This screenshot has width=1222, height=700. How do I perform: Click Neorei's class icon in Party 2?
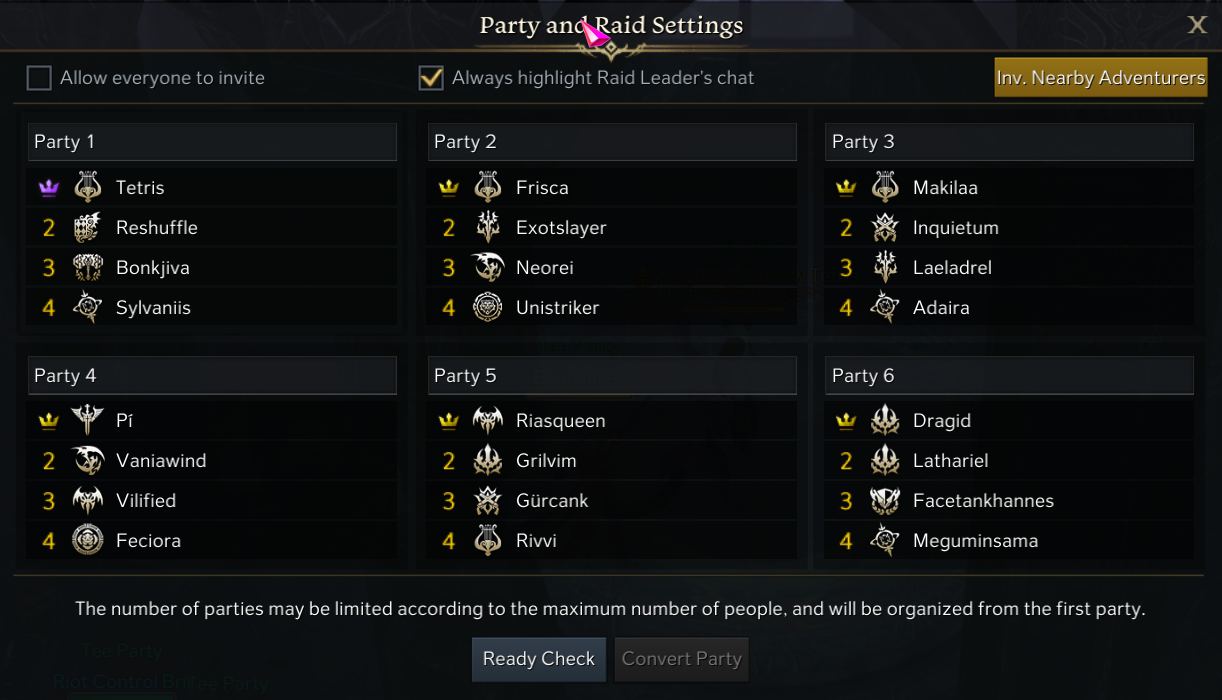[488, 268]
